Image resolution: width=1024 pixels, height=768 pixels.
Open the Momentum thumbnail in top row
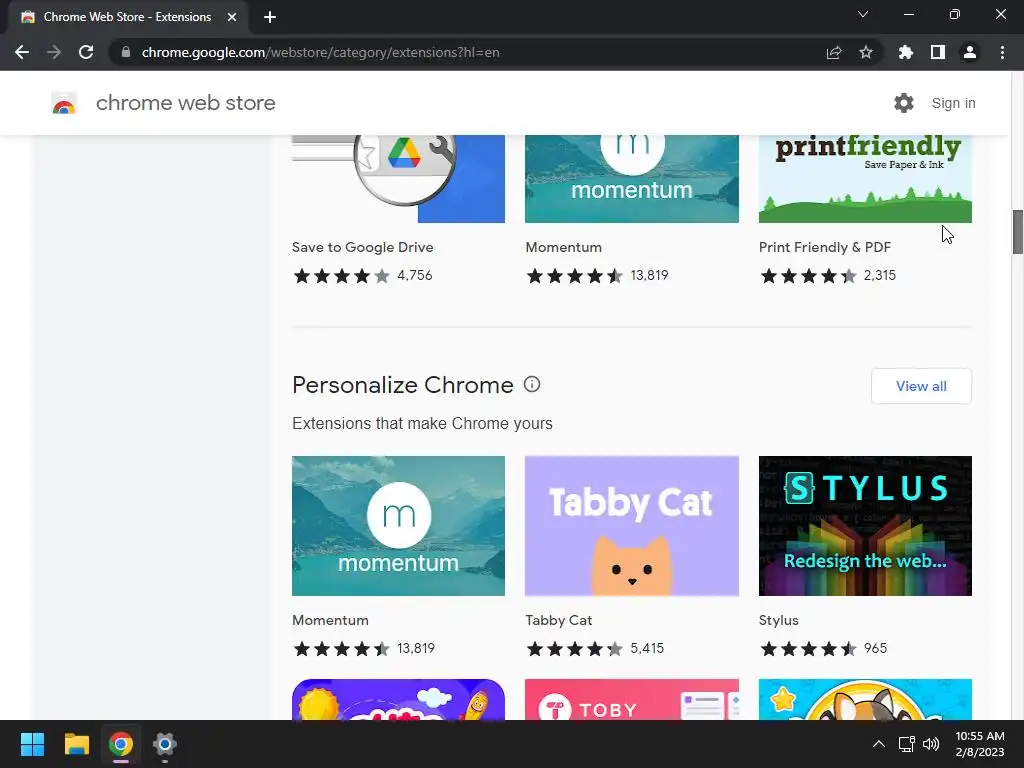632,179
